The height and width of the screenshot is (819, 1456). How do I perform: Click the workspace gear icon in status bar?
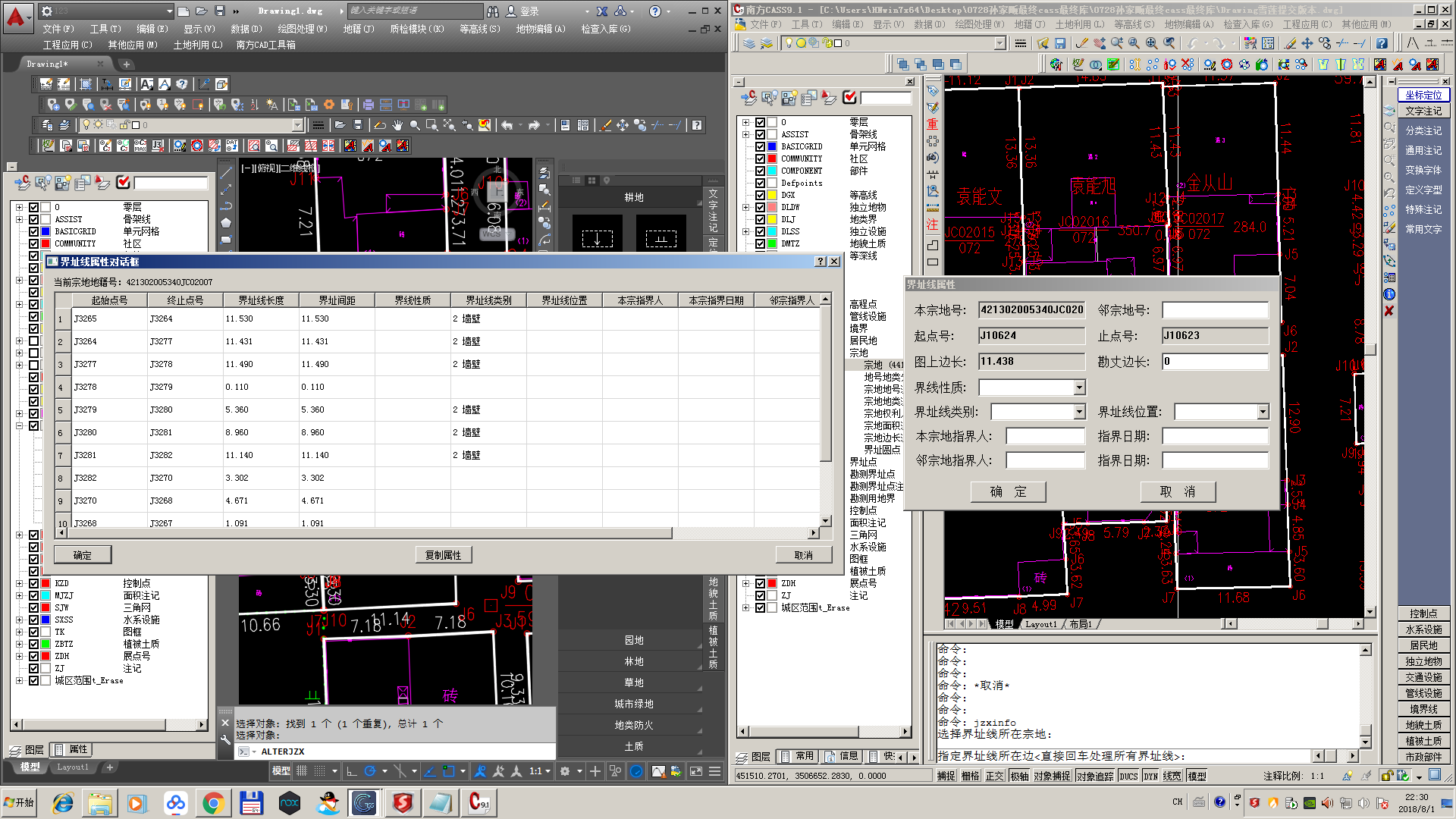tap(565, 771)
